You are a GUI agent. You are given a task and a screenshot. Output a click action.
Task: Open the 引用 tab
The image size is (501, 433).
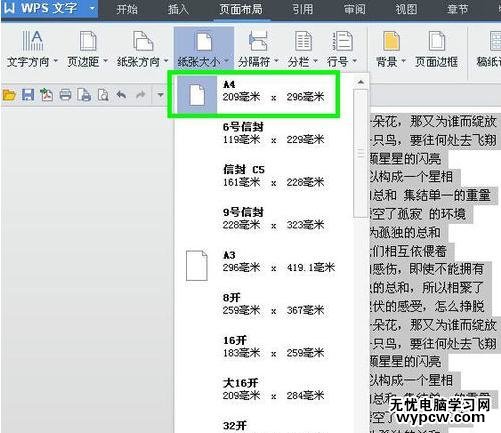pos(303,9)
